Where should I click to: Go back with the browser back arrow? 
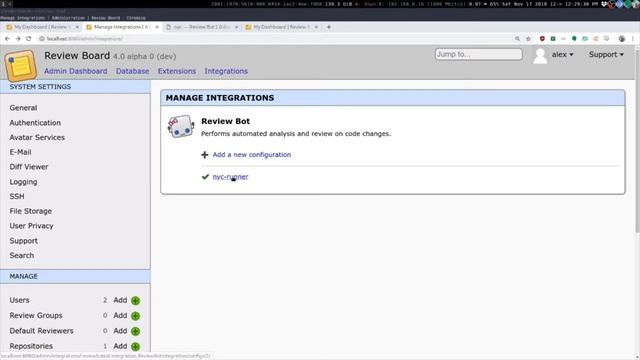tap(7, 39)
